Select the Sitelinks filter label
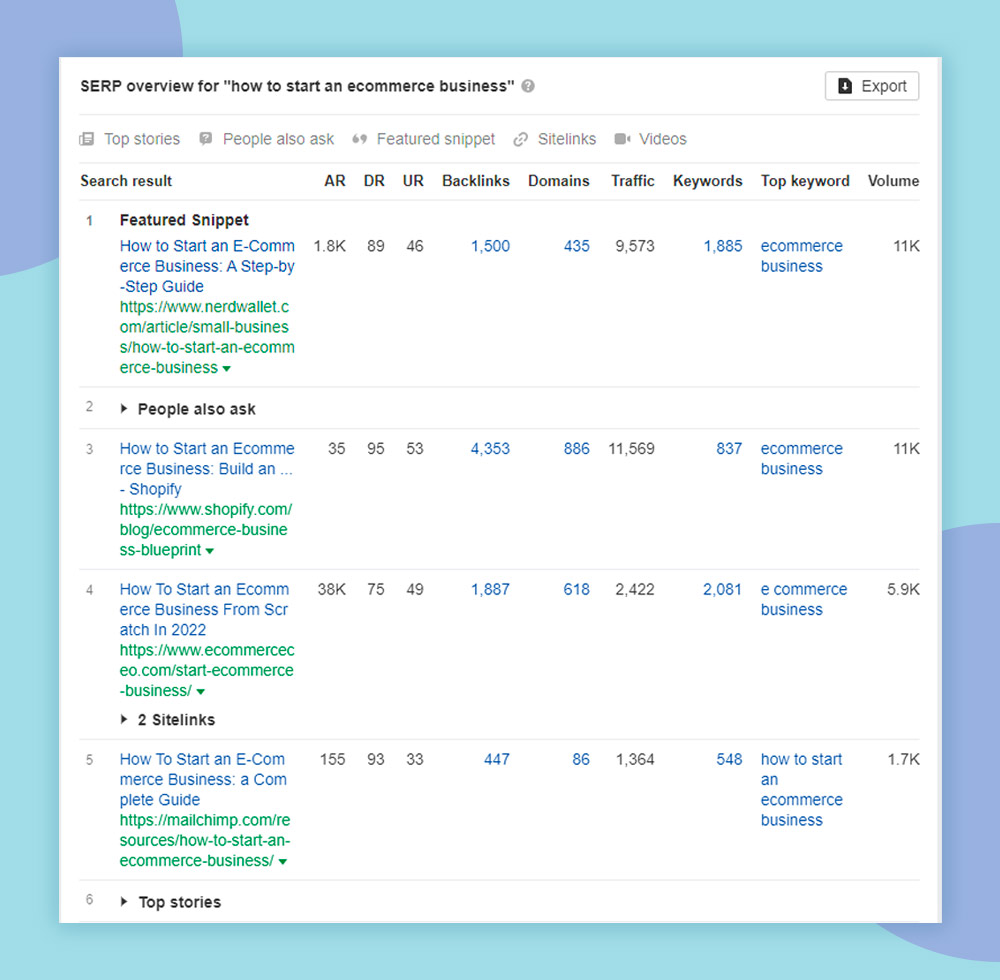Viewport: 1000px width, 980px height. (x=567, y=139)
